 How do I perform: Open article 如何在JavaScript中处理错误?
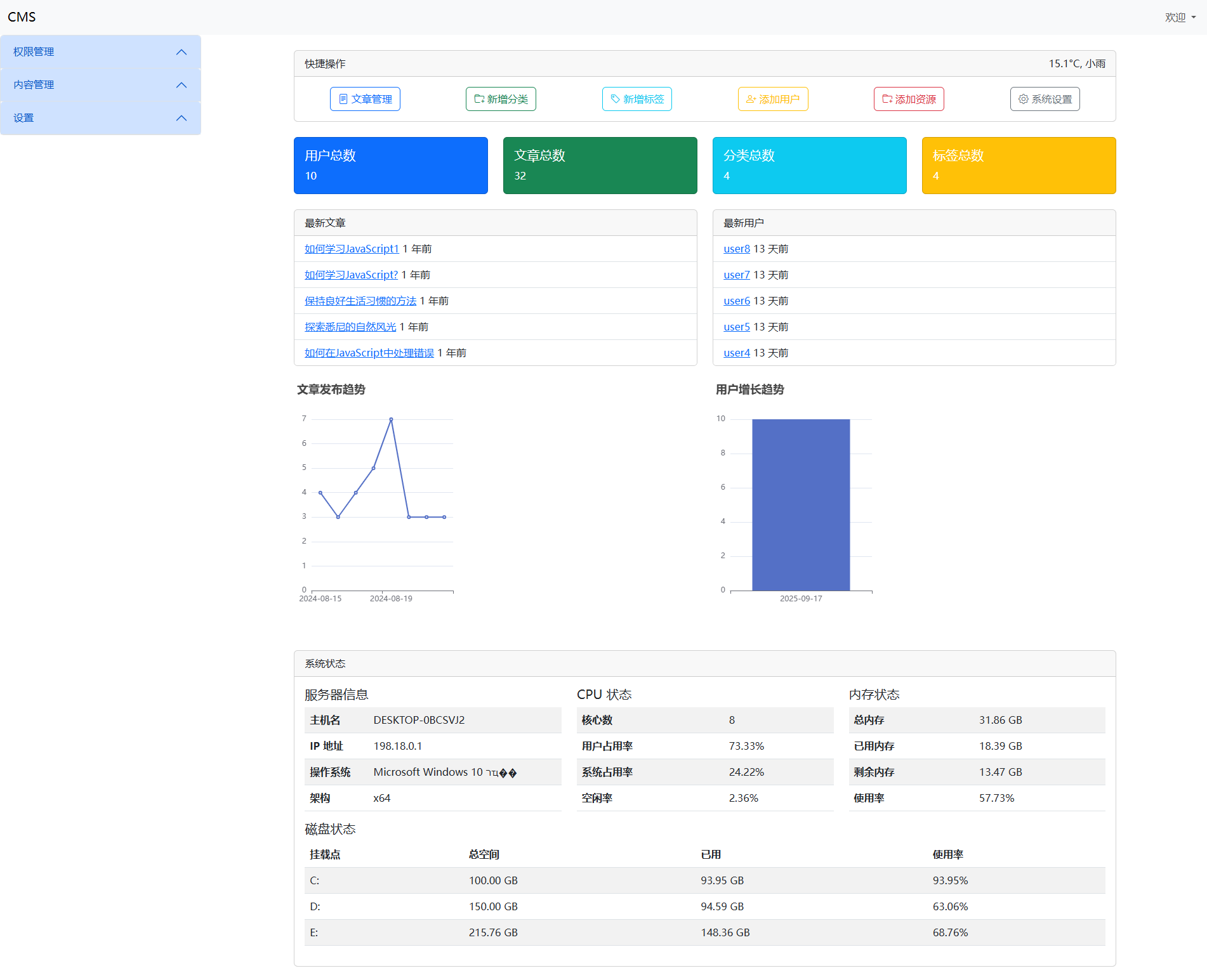(369, 353)
